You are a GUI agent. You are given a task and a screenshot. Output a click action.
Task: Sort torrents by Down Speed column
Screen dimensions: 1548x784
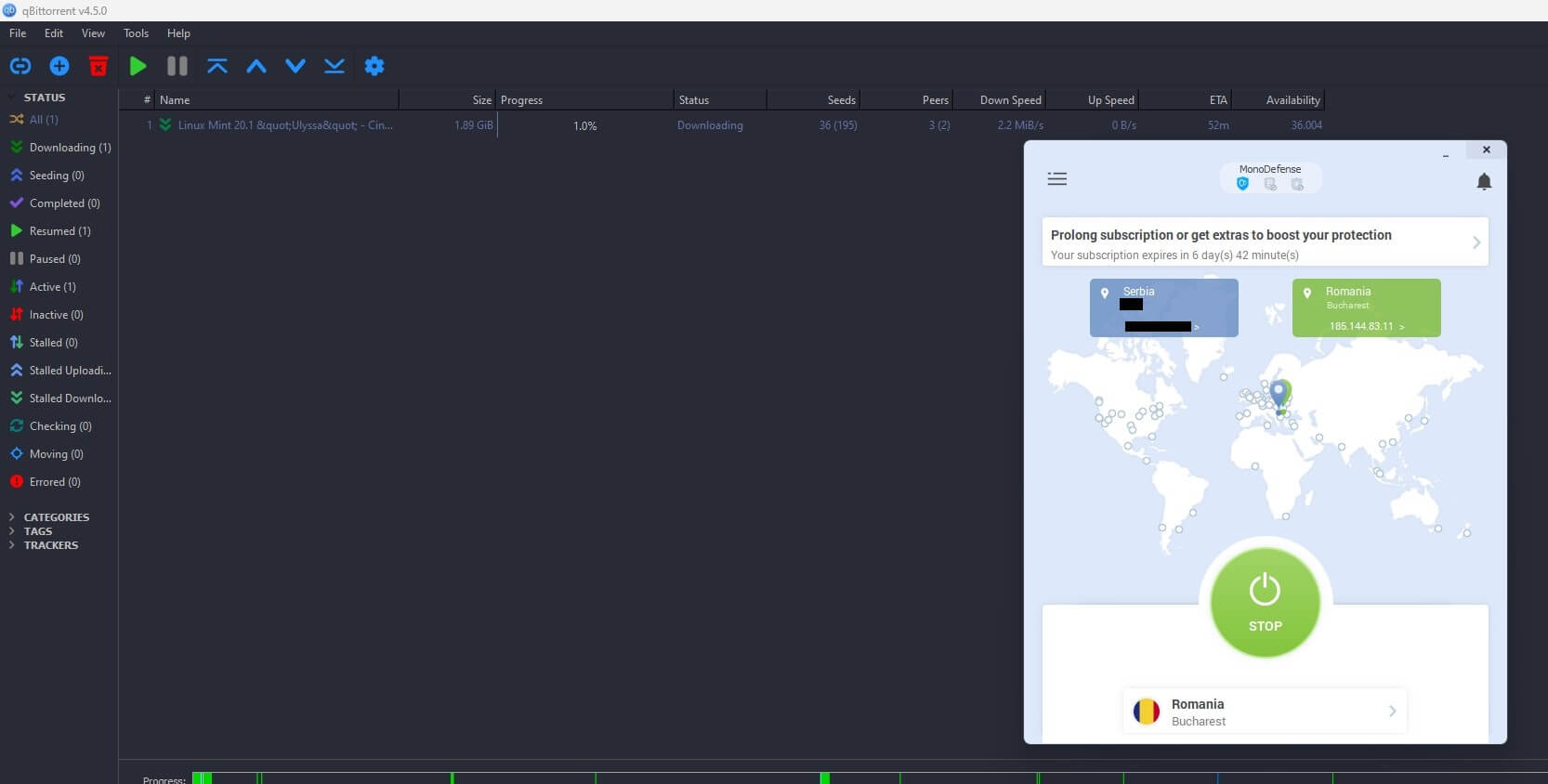[999, 99]
